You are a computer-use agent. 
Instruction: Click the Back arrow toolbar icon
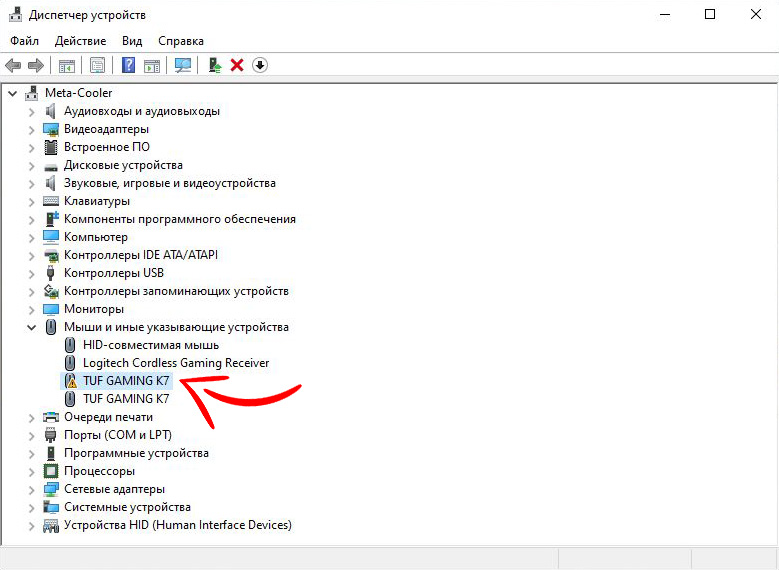(12, 65)
